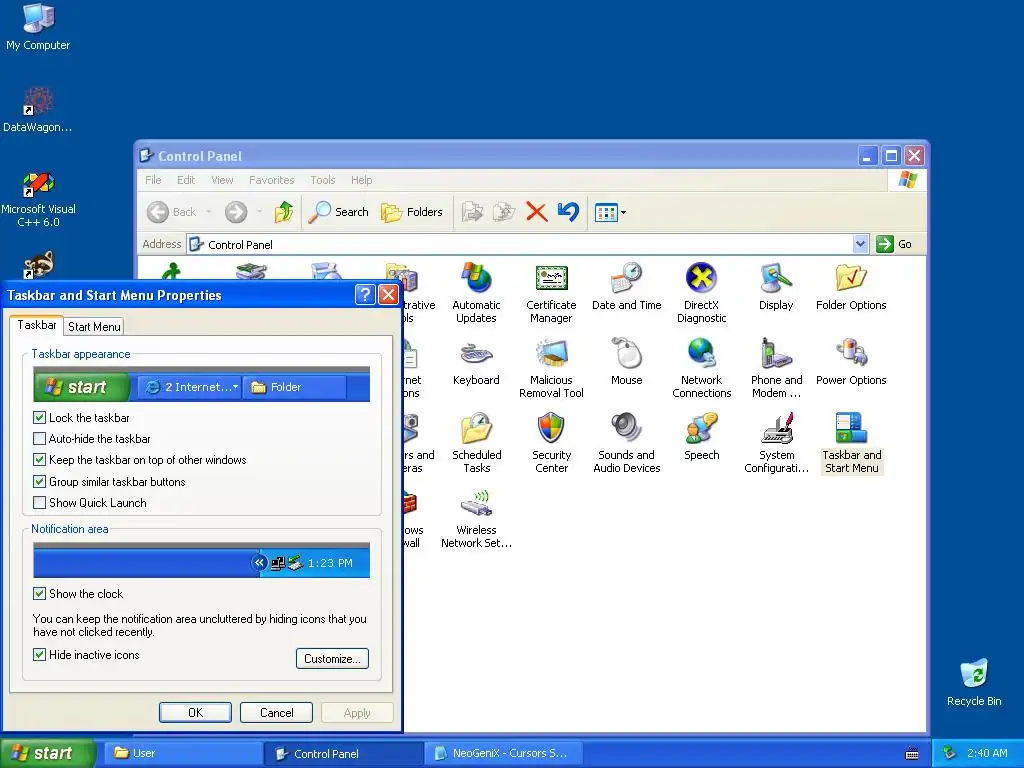
Task: Select My Computer desktop icon
Action: 38,26
